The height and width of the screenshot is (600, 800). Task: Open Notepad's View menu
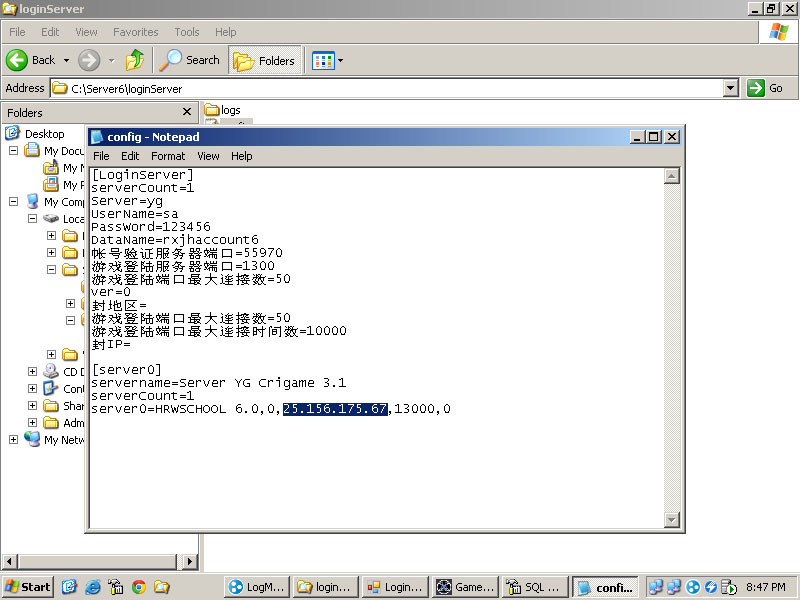[208, 156]
